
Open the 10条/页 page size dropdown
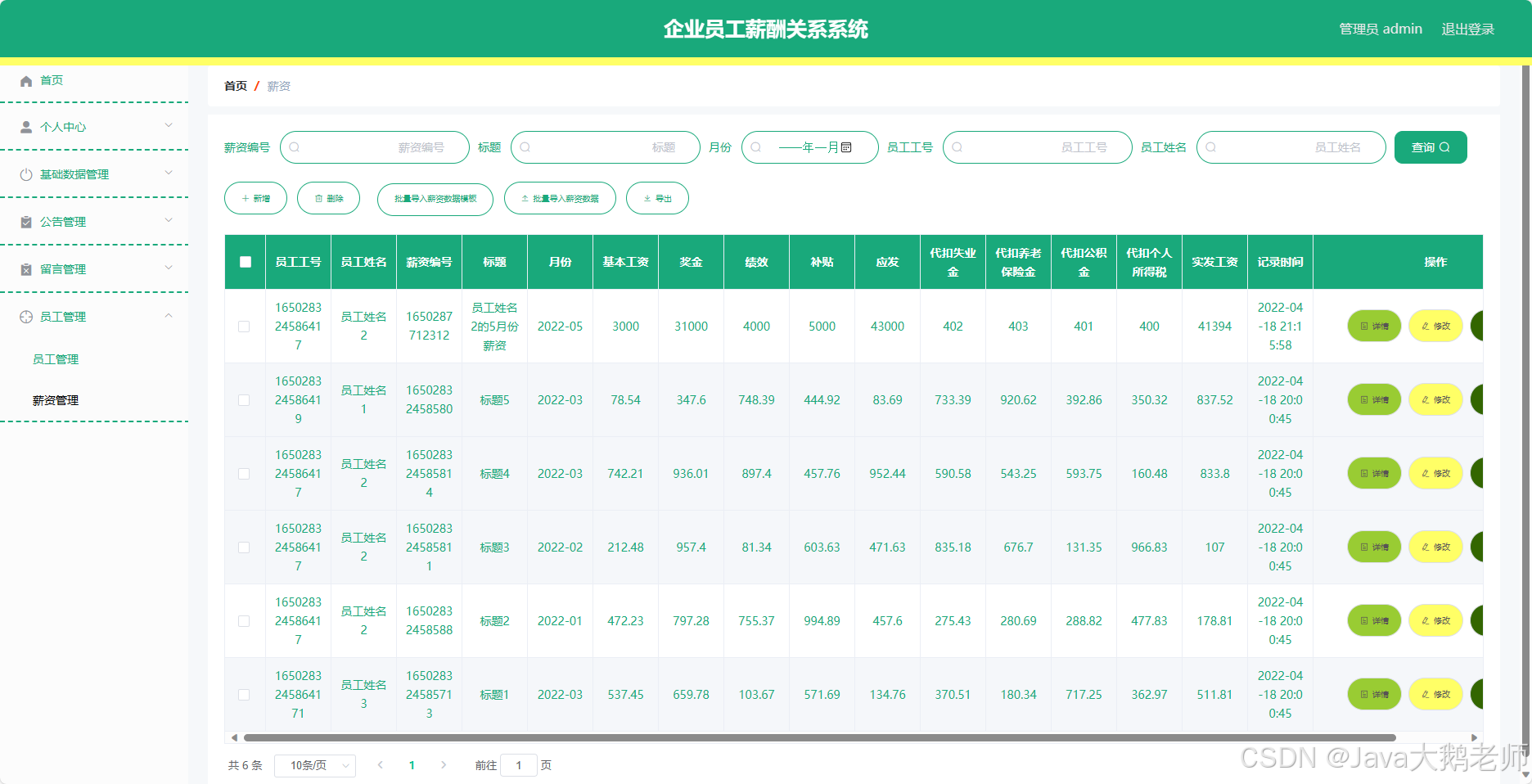(314, 765)
